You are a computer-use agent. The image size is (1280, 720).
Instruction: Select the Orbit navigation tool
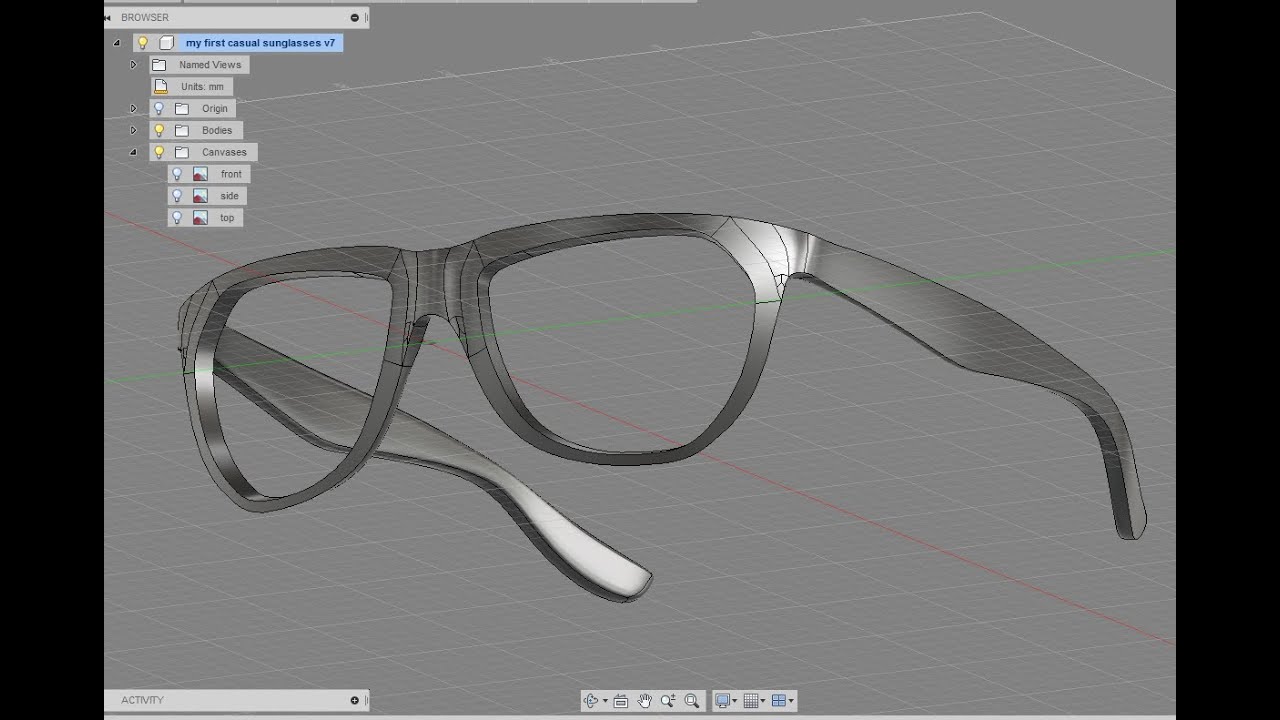click(x=590, y=701)
